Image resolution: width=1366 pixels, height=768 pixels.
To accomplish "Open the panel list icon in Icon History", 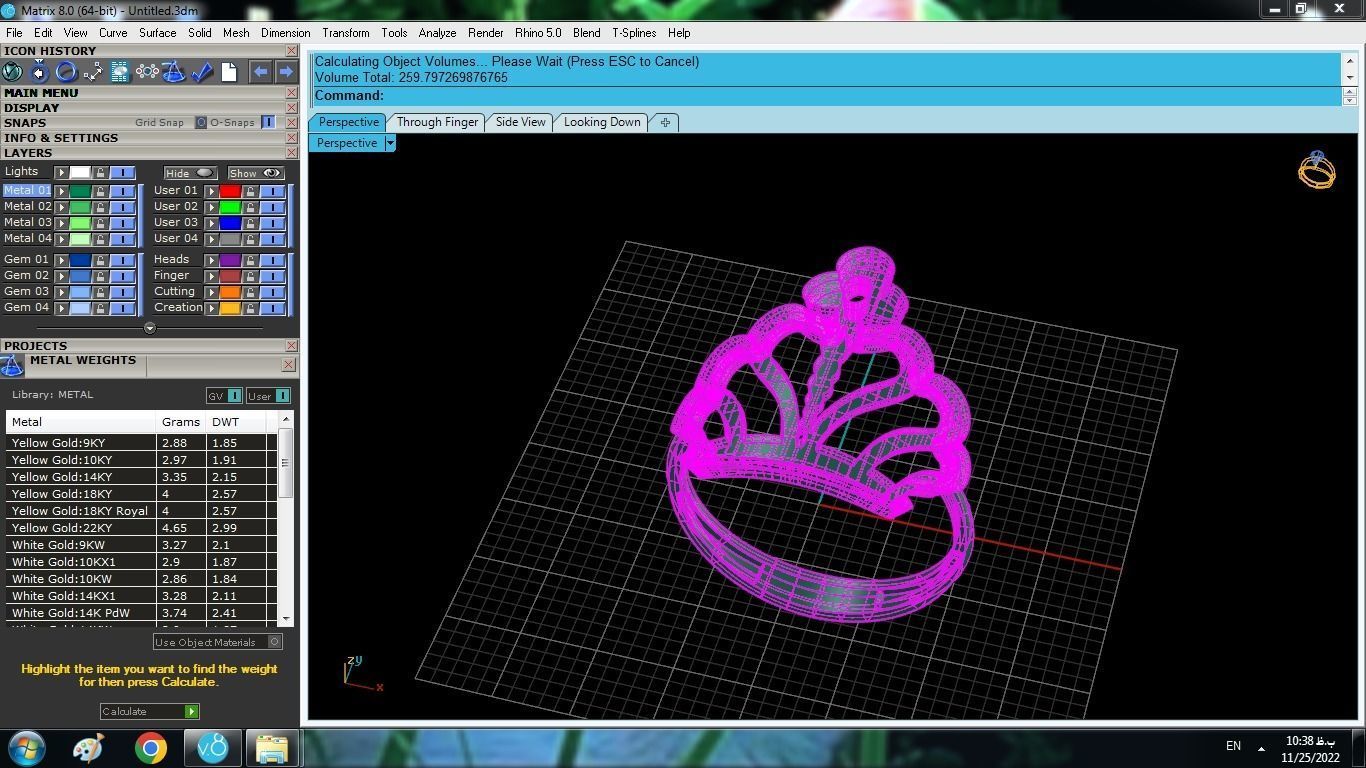I will point(120,71).
